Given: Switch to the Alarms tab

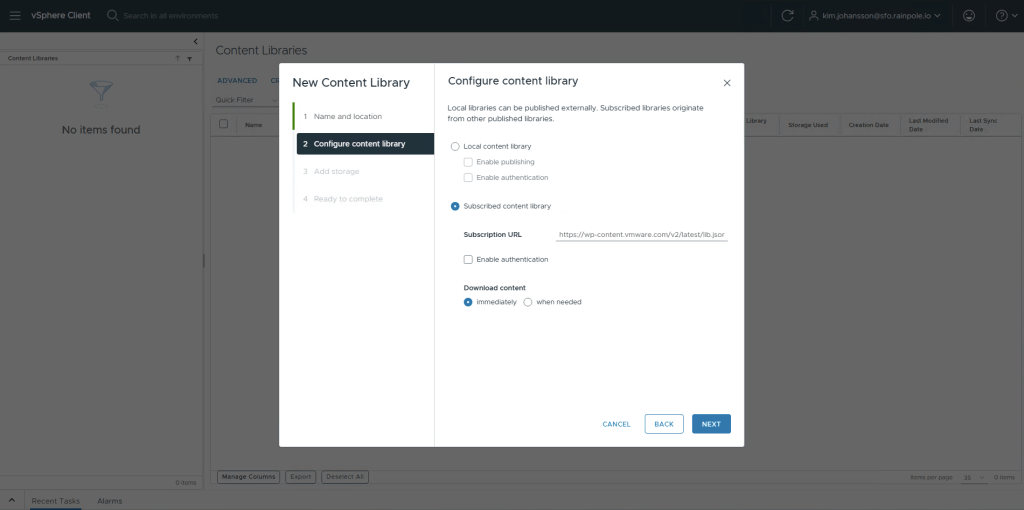Looking at the screenshot, I should coord(109,500).
